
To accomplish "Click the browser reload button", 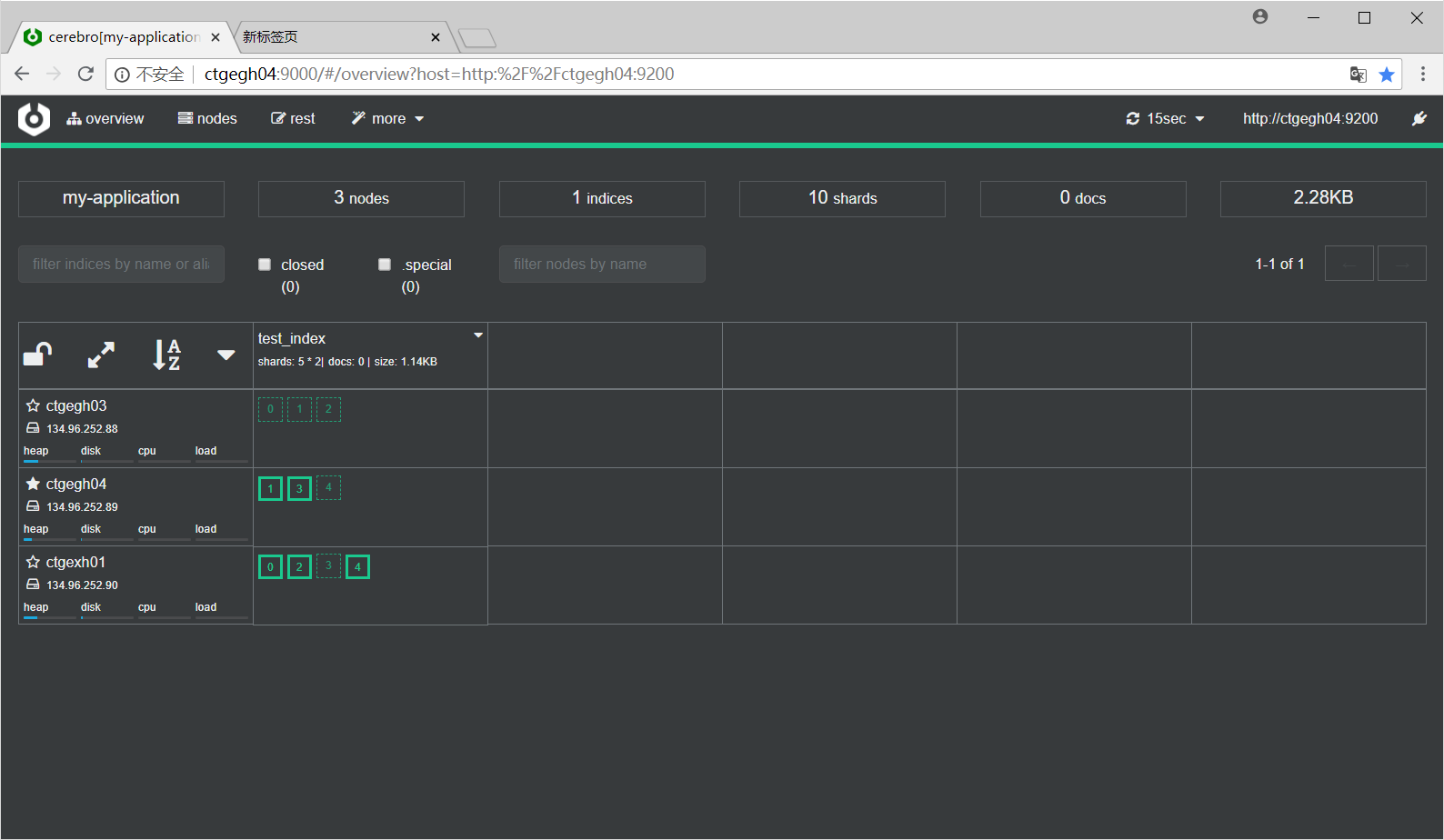I will tap(85, 74).
